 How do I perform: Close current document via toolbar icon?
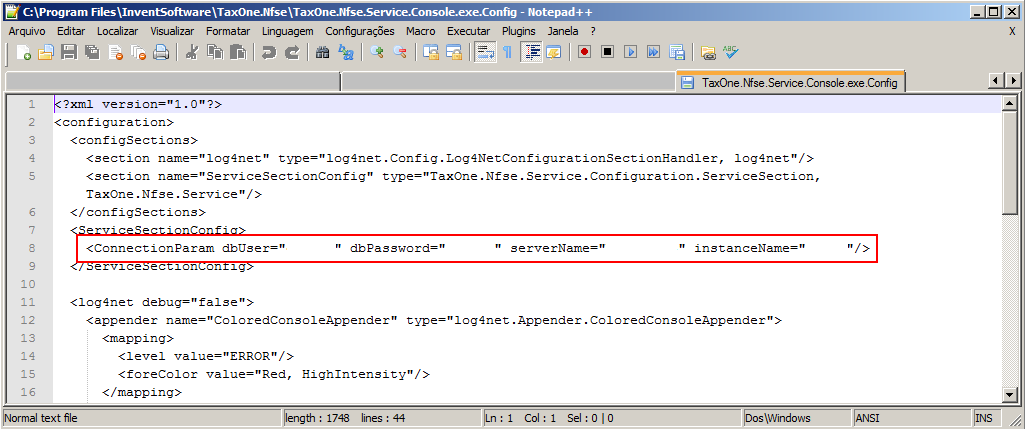[116, 53]
